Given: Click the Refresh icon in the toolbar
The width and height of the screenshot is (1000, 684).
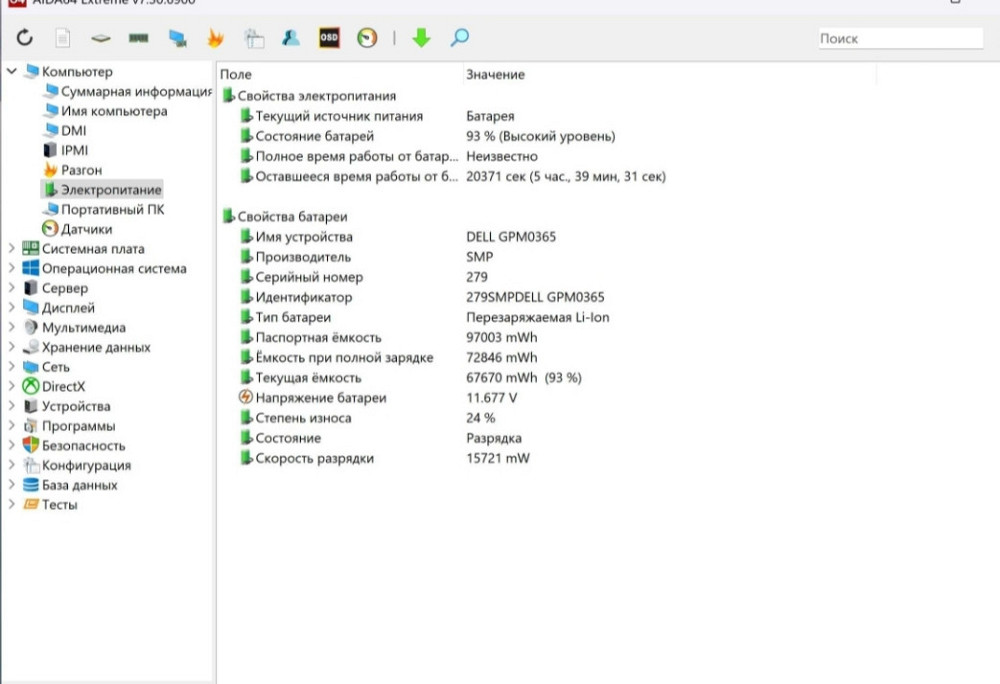Looking at the screenshot, I should tap(22, 38).
